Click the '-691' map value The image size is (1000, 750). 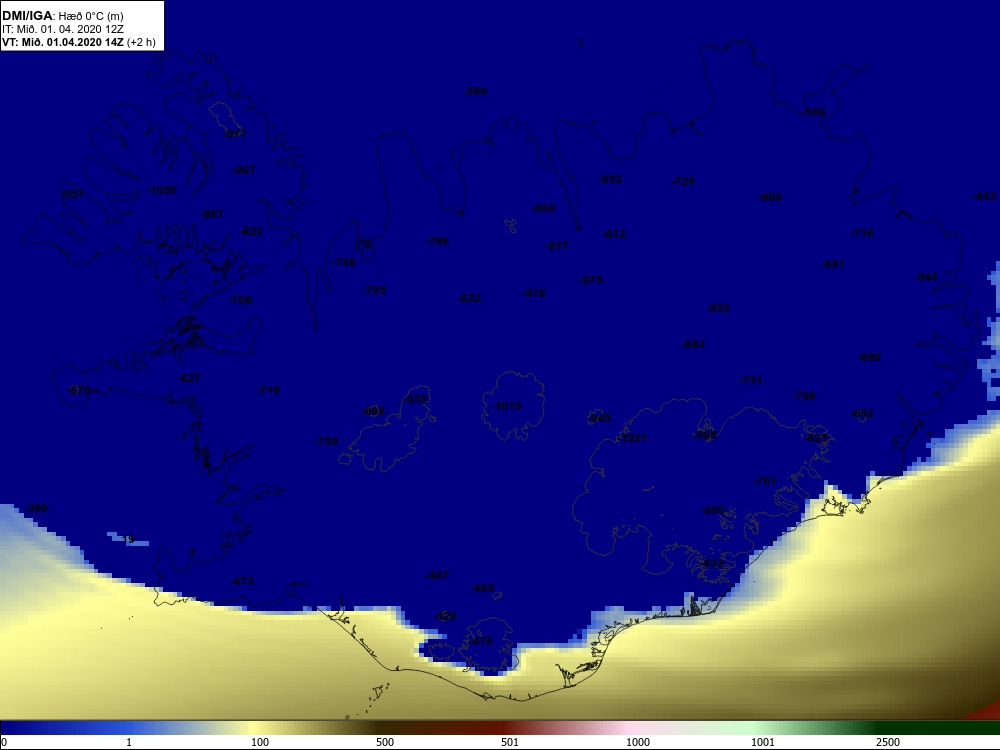click(x=833, y=264)
